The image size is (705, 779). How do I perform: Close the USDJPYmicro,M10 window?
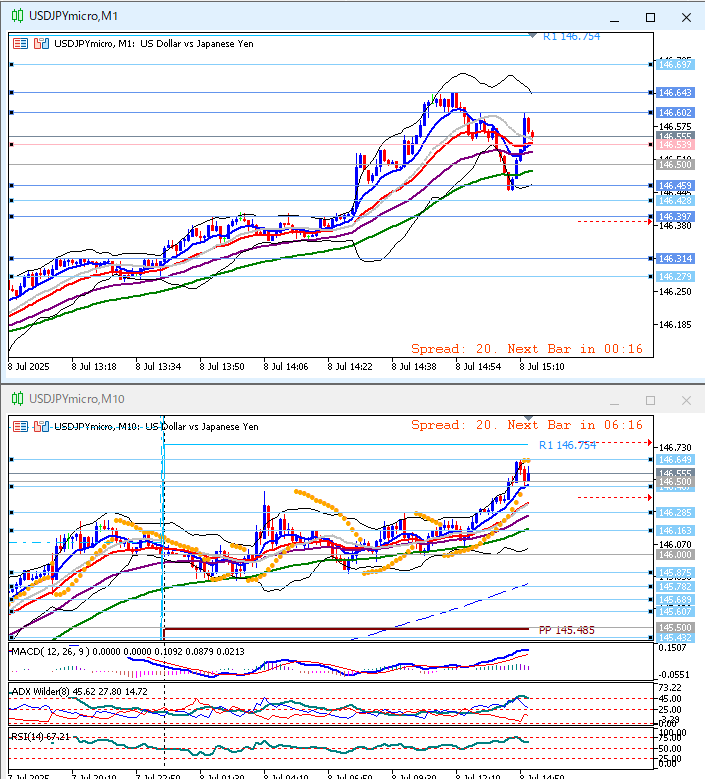[687, 400]
